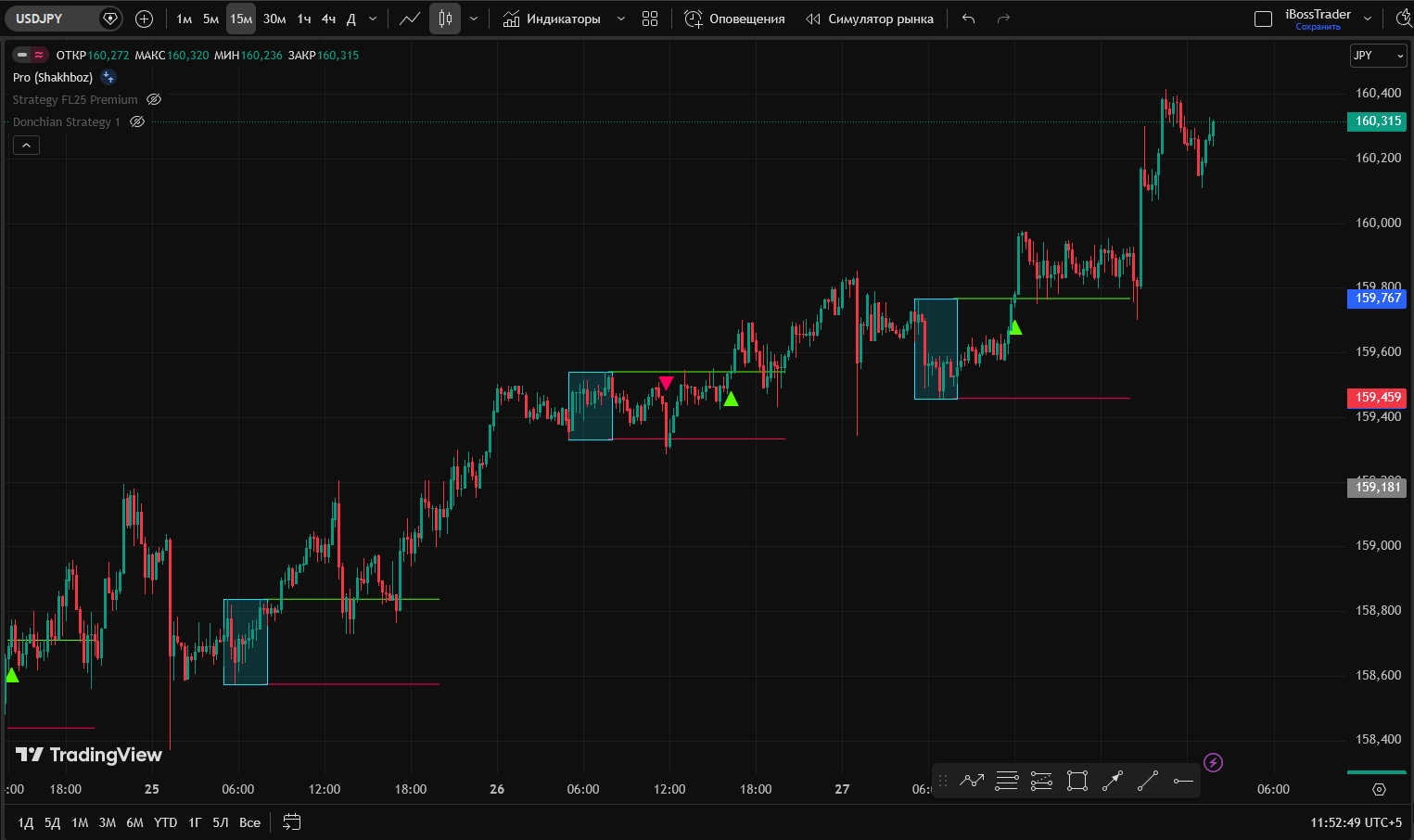Screen dimensions: 1414x840
Task: Select the Pro (Shakhboz) indicator label
Action: pos(53,78)
